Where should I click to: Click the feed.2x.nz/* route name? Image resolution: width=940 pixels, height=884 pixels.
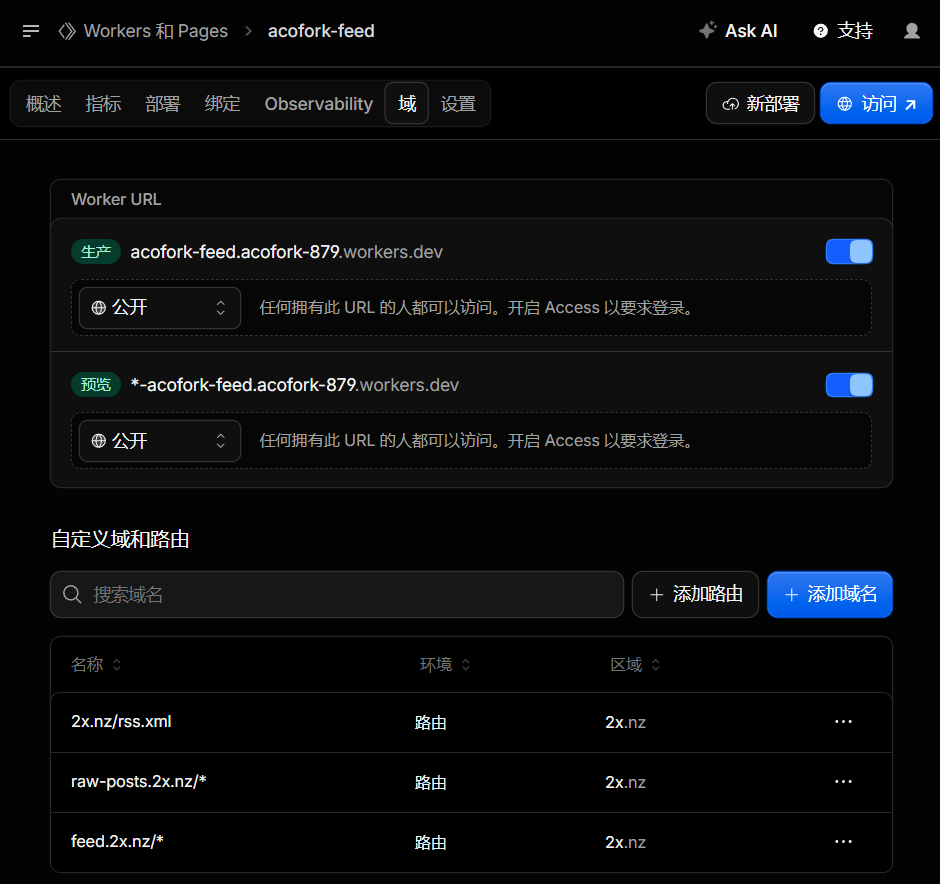coord(117,841)
